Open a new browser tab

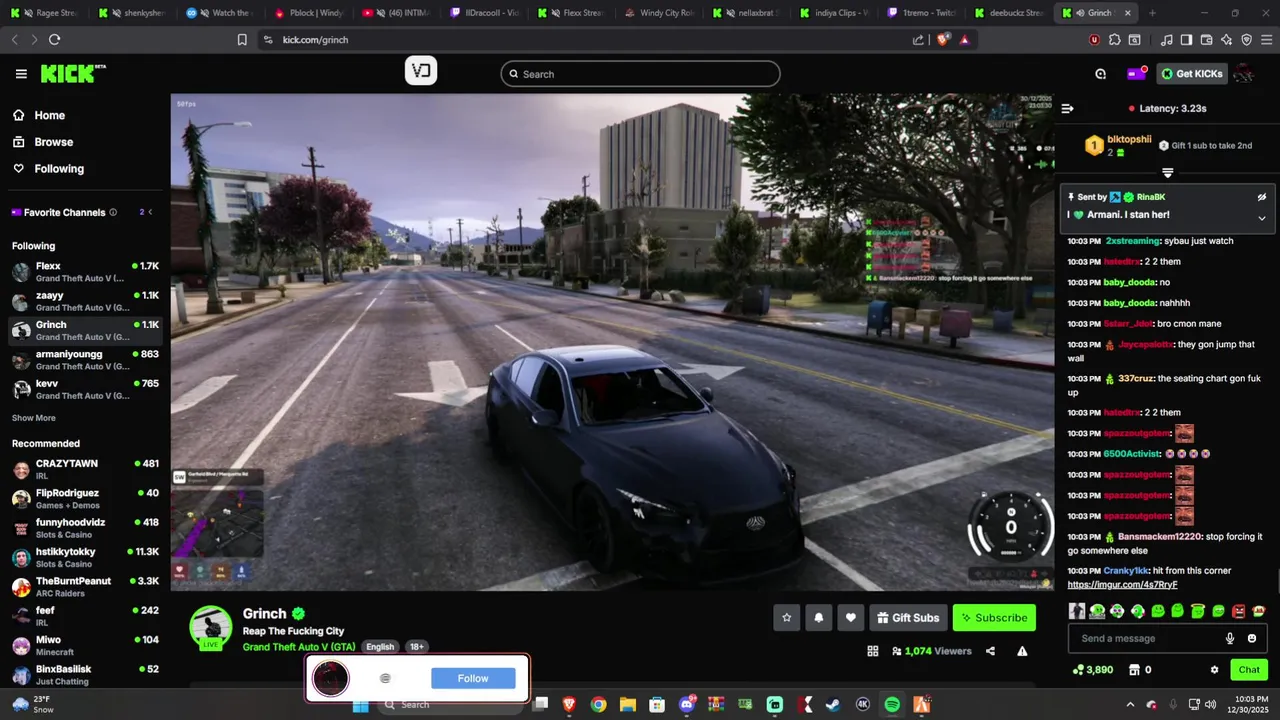point(1152,13)
